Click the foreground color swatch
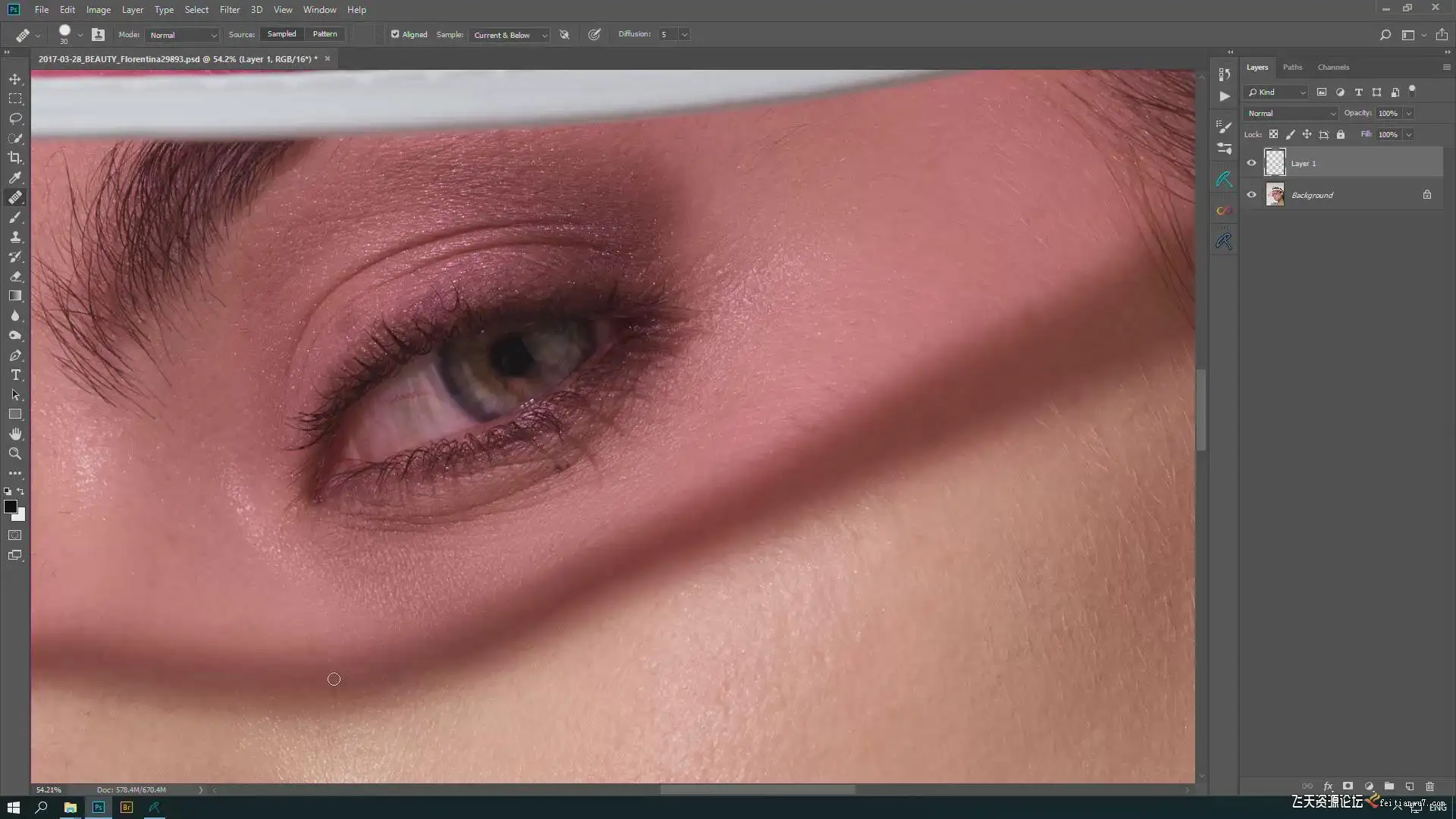The image size is (1456, 819). [x=10, y=507]
